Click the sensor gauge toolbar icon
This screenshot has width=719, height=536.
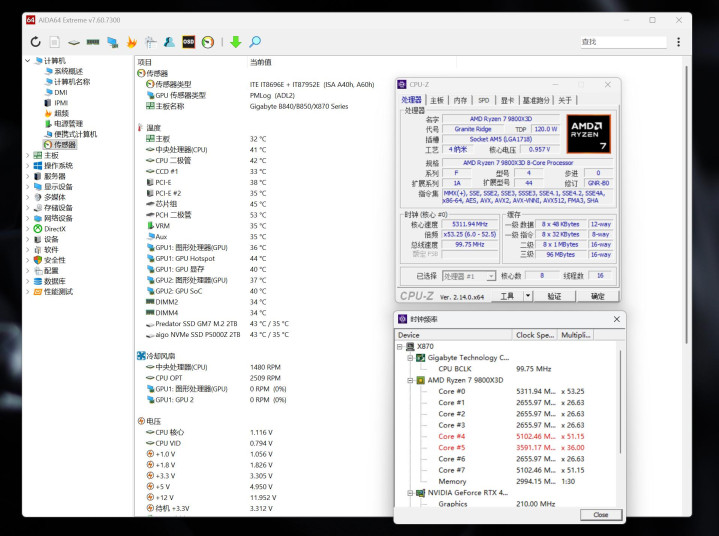pyautogui.click(x=208, y=42)
